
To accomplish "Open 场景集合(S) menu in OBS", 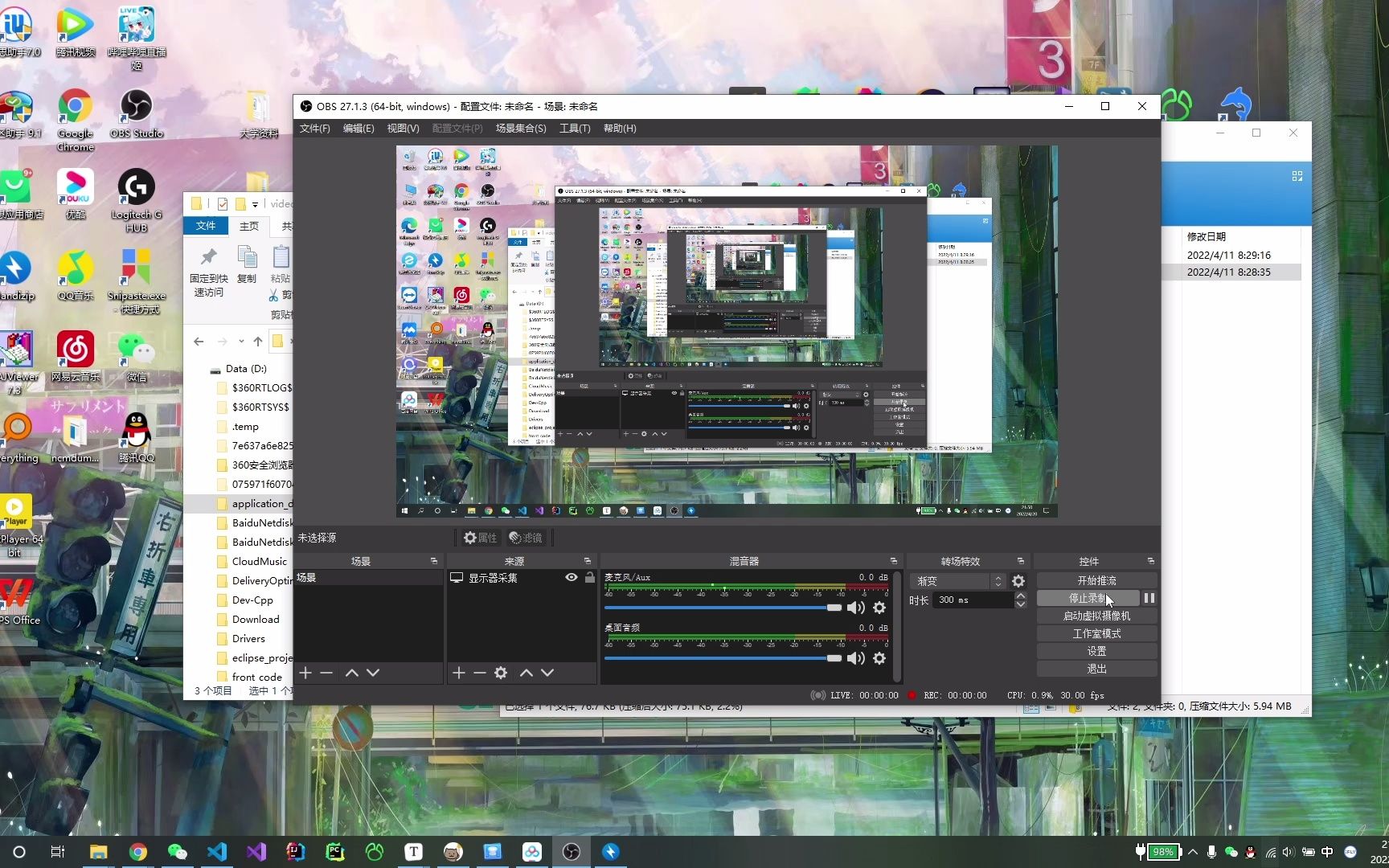I will tap(521, 129).
